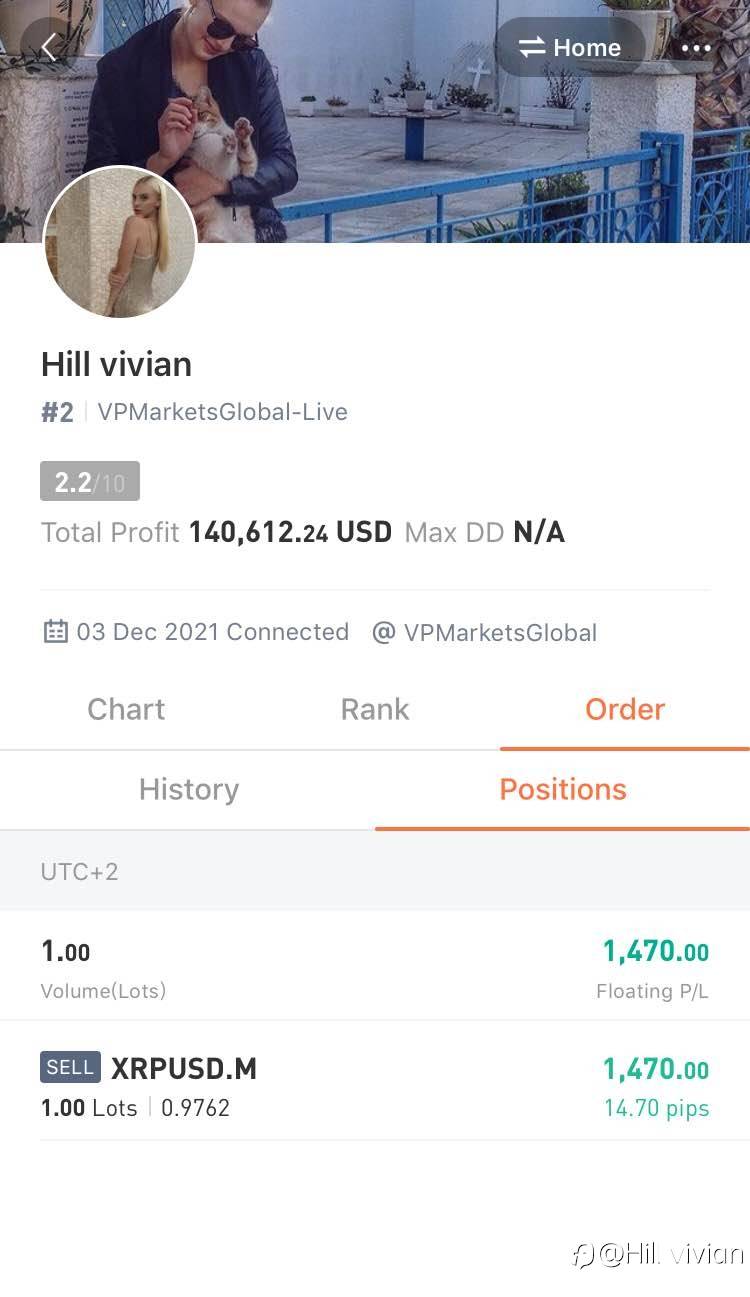Image resolution: width=750 pixels, height=1297 pixels.
Task: Tap the @ icon before VPMarketsGlobal
Action: (x=383, y=633)
